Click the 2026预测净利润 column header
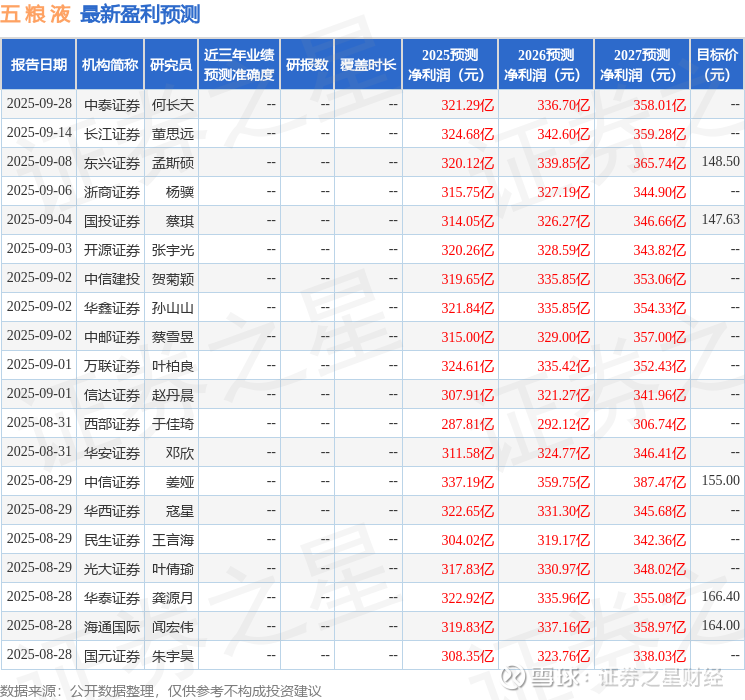This screenshot has height=700, width=745. 546,64
